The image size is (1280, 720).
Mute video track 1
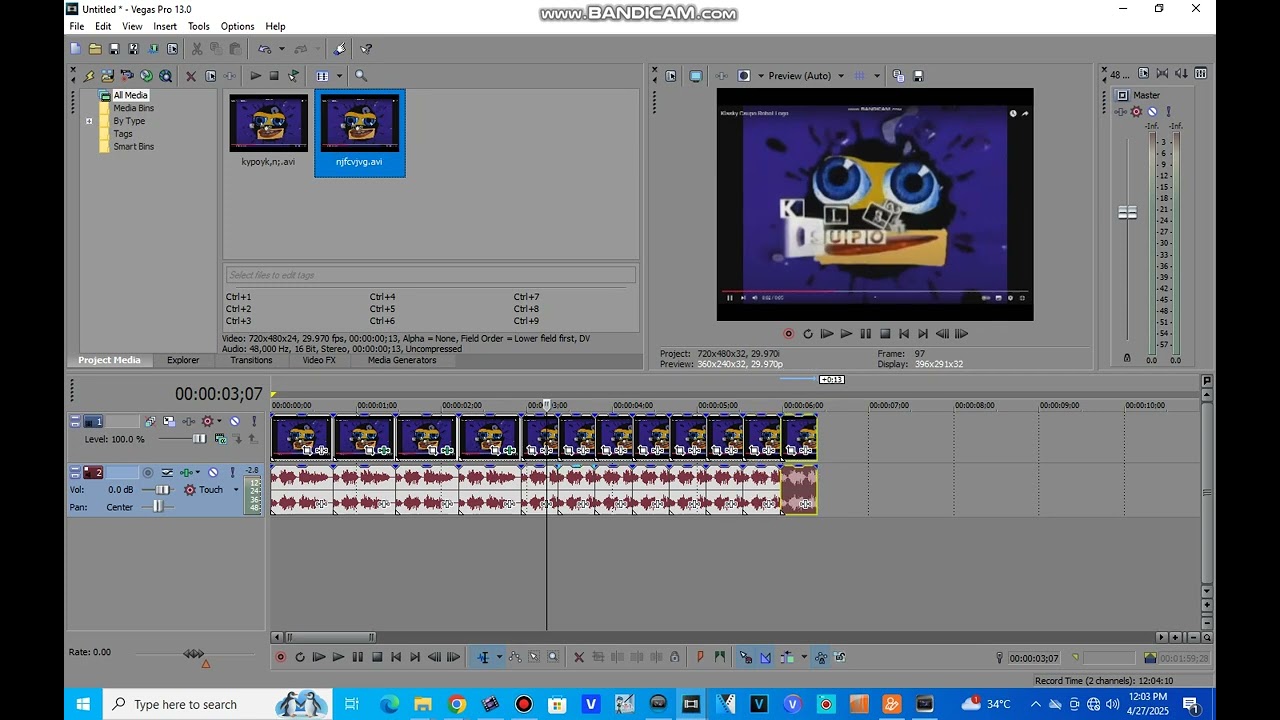(x=235, y=421)
